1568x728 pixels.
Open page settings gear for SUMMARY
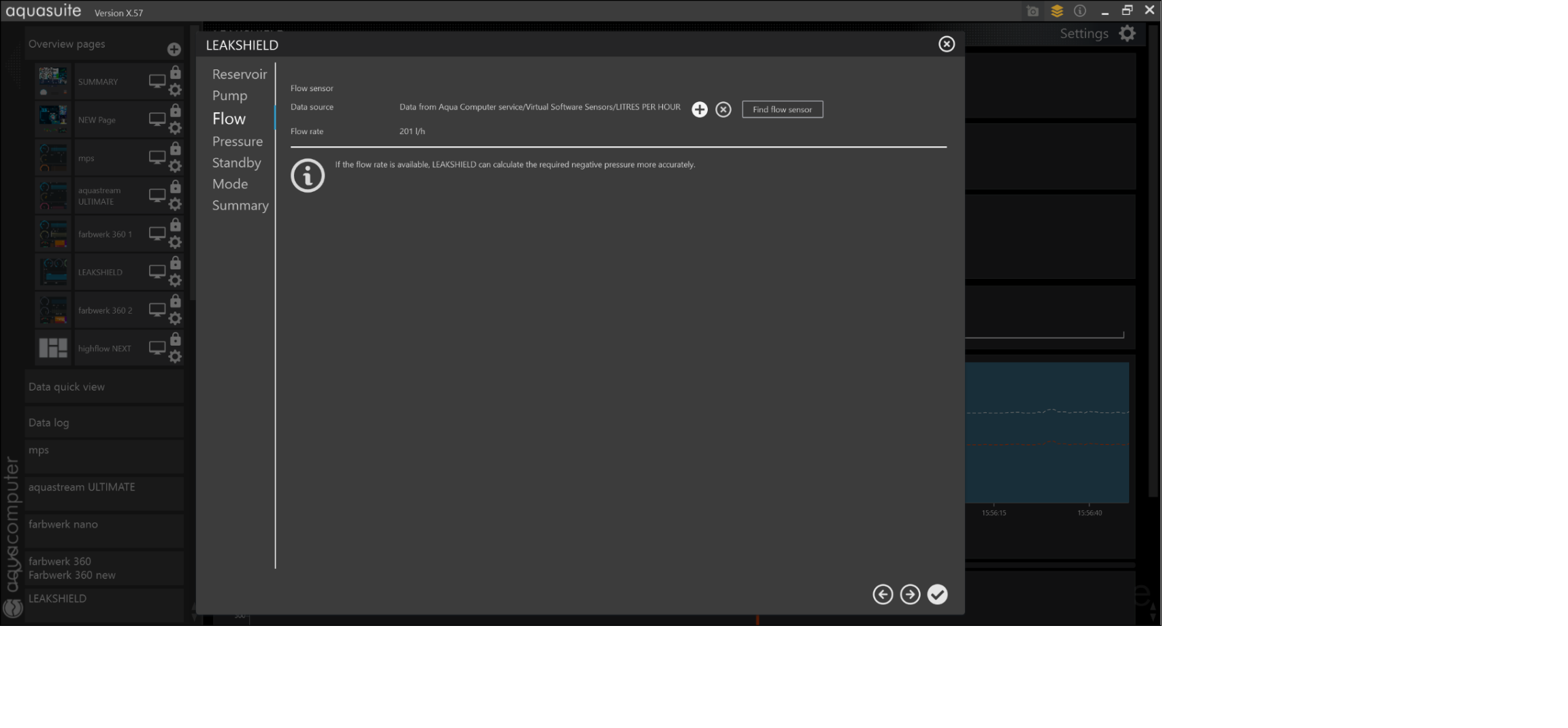pos(175,90)
